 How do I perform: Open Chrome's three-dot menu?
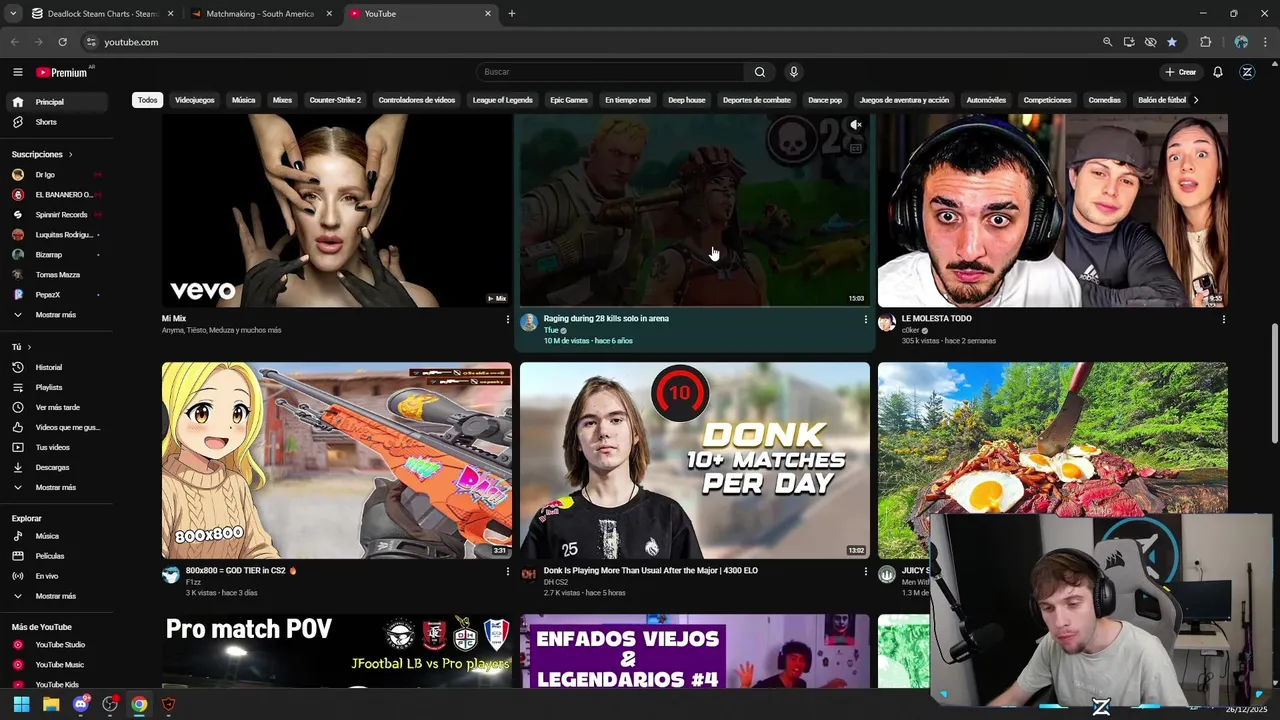pyautogui.click(x=1266, y=42)
